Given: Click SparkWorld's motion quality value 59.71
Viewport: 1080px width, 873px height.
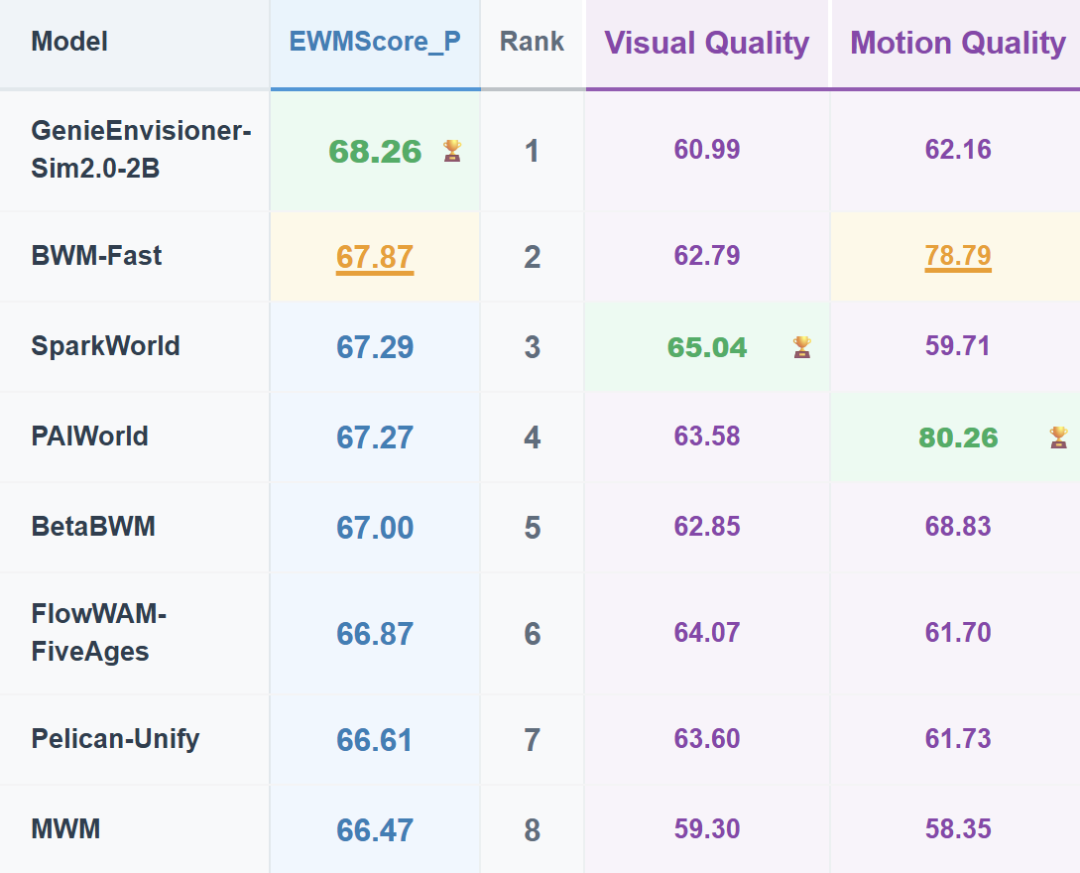Looking at the screenshot, I should point(957,346).
